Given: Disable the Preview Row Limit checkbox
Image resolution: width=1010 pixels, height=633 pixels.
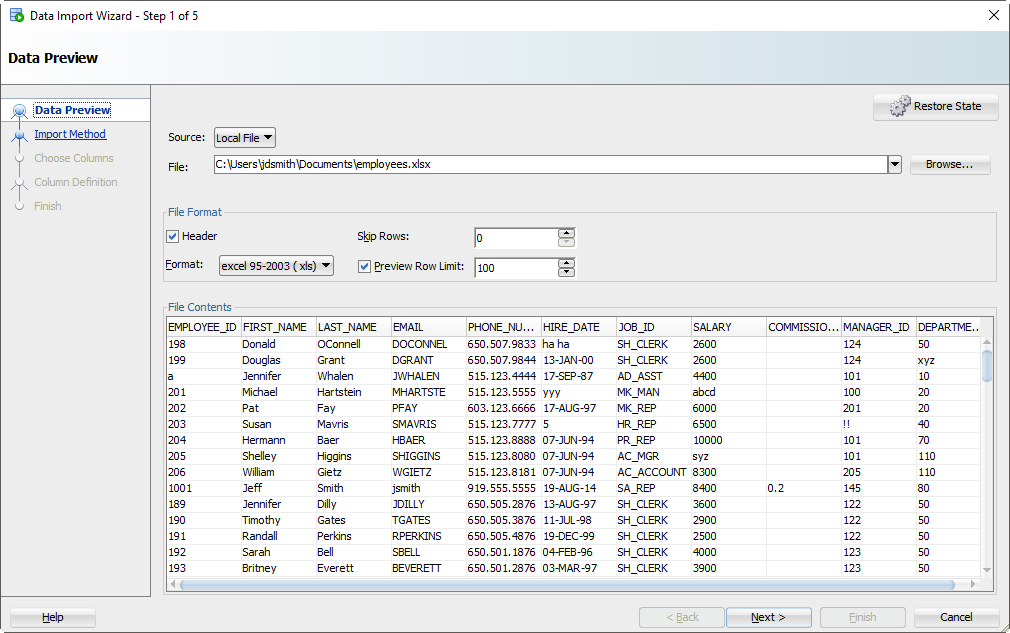Looking at the screenshot, I should tap(364, 267).
